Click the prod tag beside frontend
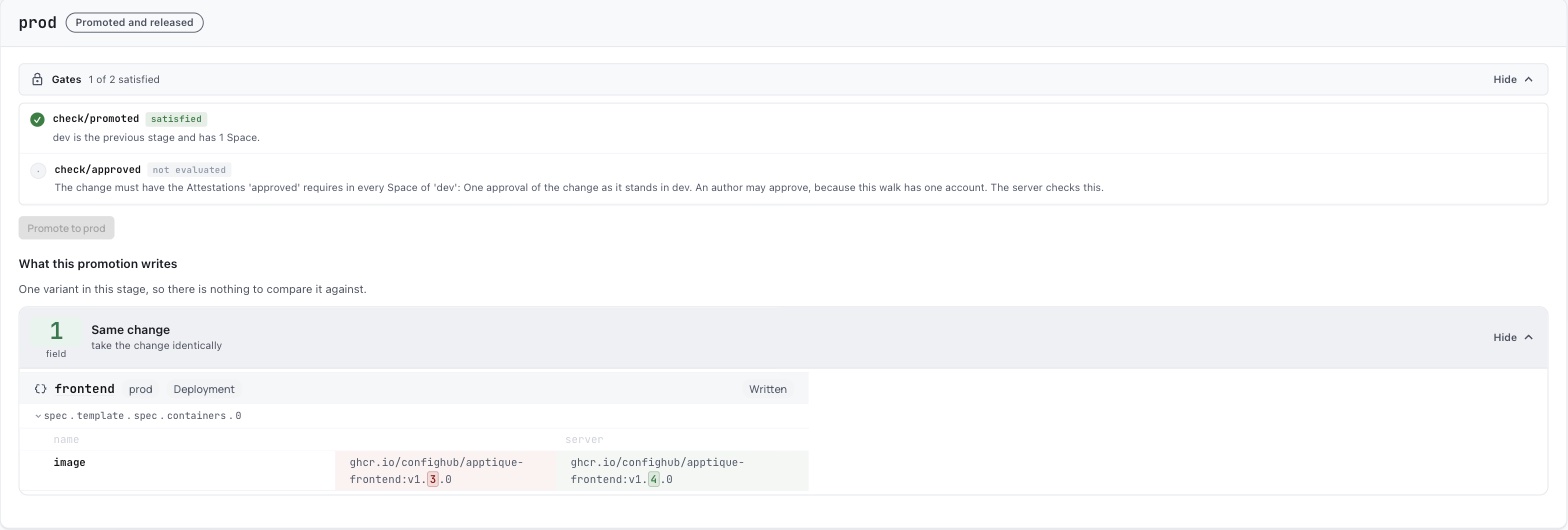Viewport: 1568px width, 530px height. 141,389
